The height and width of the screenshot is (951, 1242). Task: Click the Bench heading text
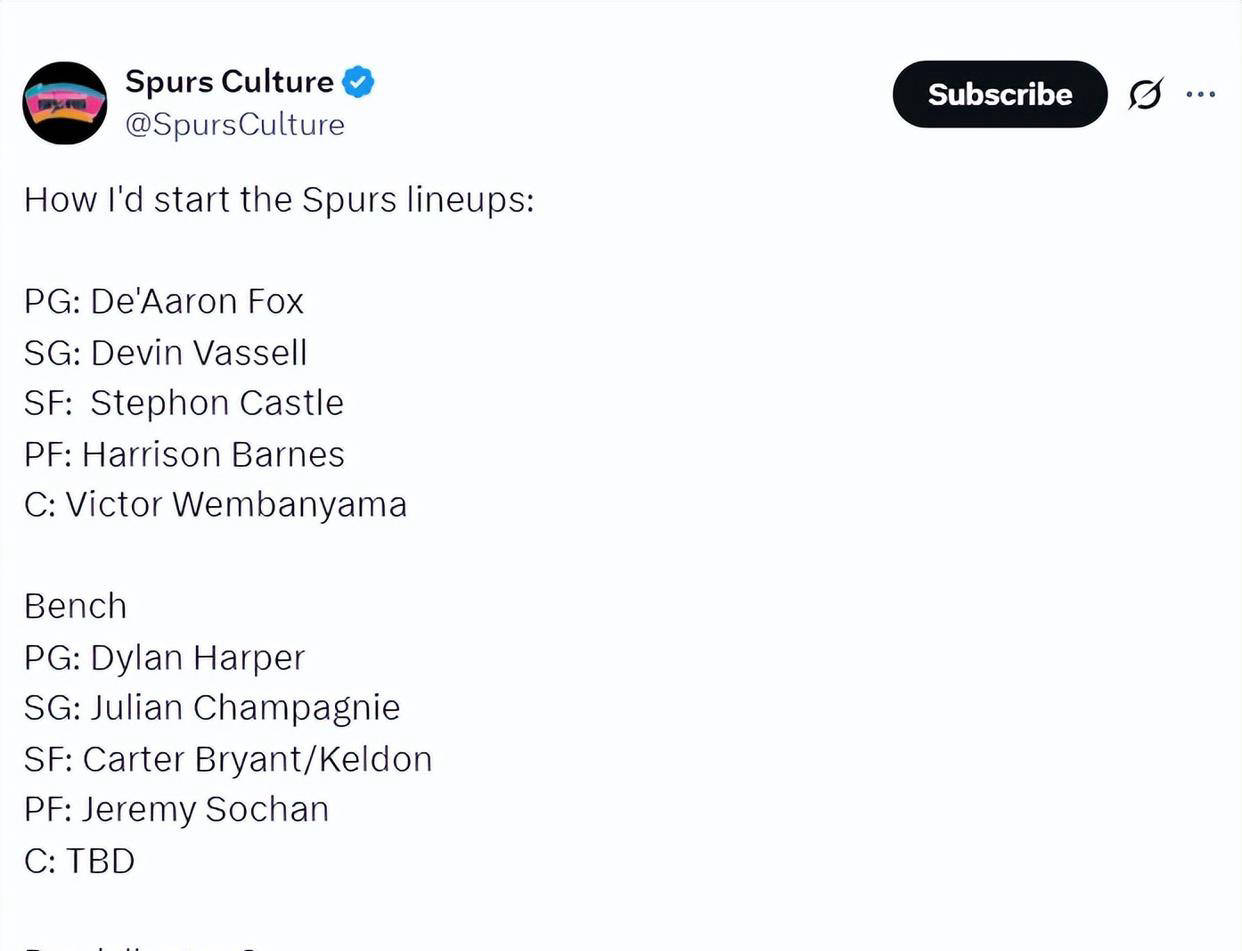(75, 606)
